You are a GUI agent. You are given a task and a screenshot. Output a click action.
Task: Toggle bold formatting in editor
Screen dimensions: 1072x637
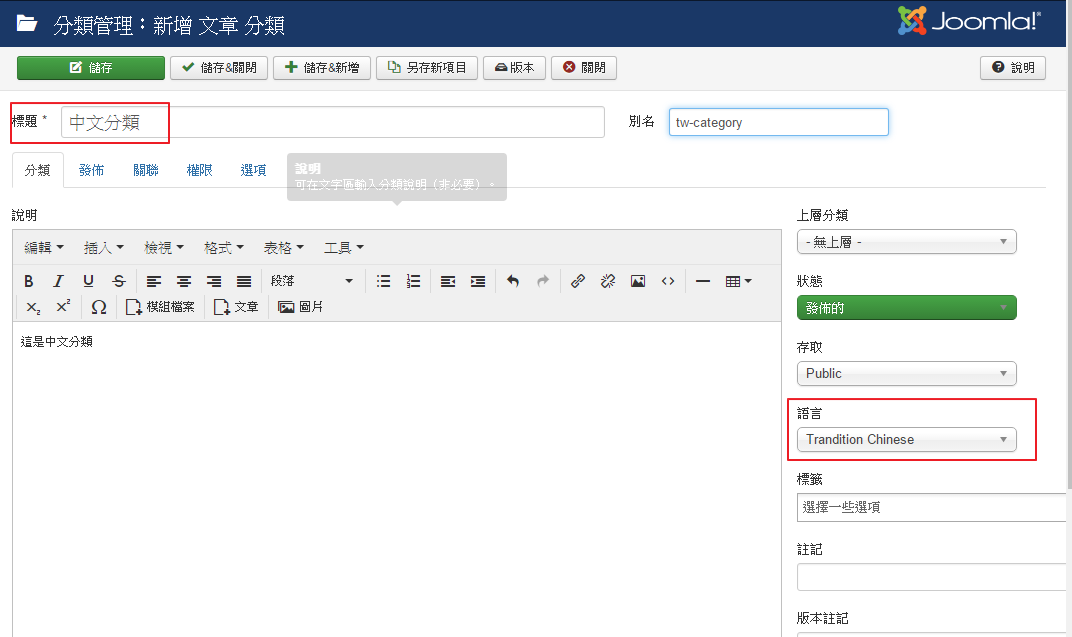[x=29, y=282]
